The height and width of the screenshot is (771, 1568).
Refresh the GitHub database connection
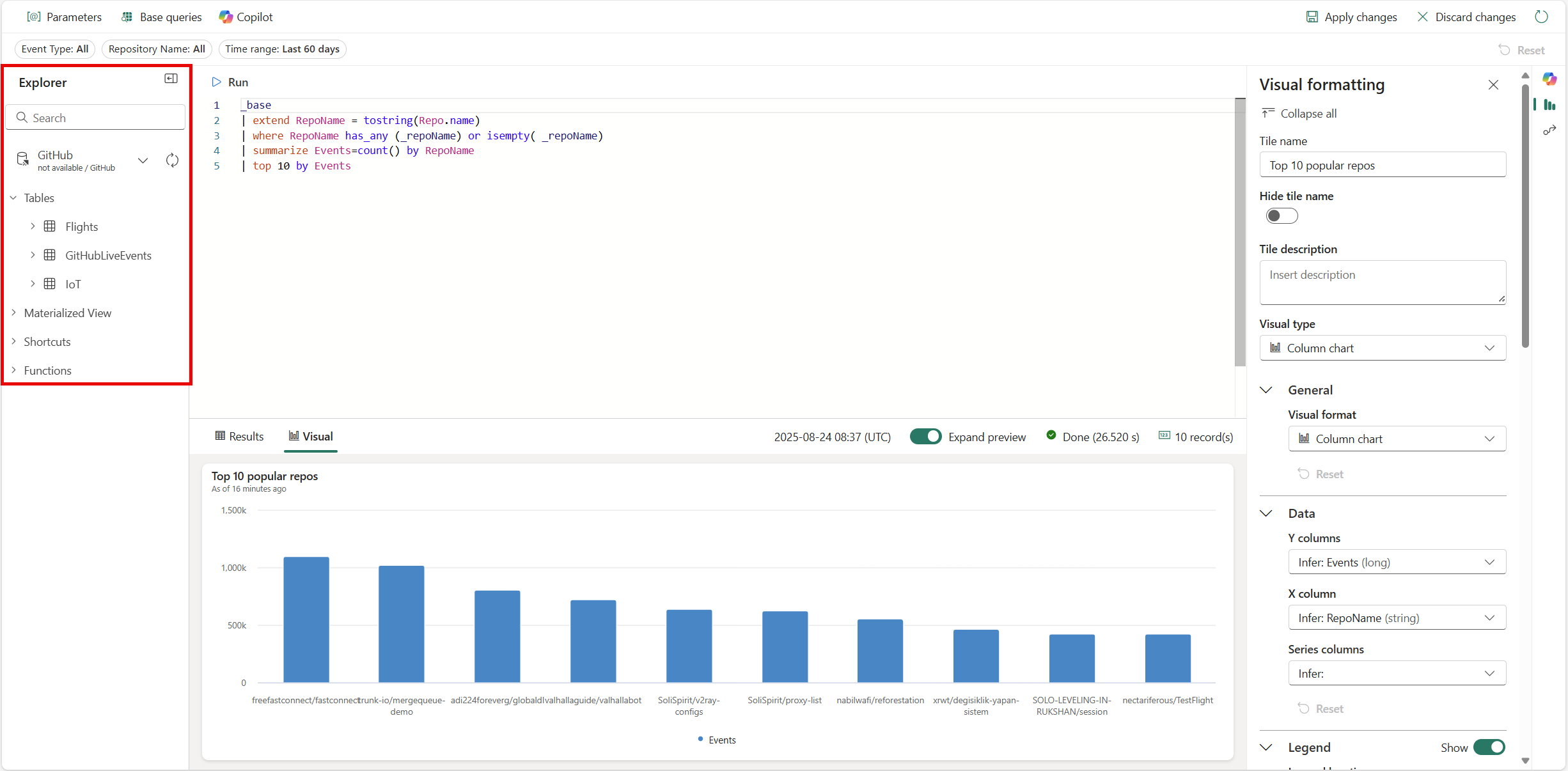172,160
